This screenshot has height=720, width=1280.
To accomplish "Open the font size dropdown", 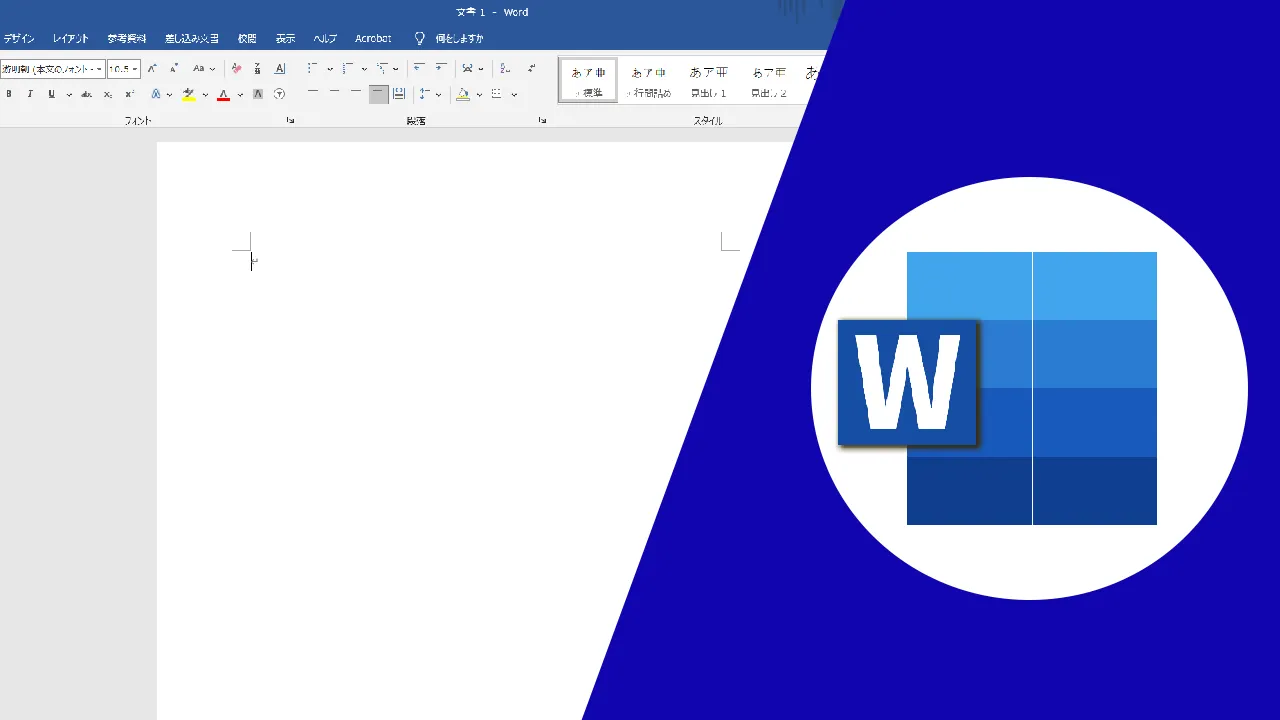I will click(x=135, y=69).
